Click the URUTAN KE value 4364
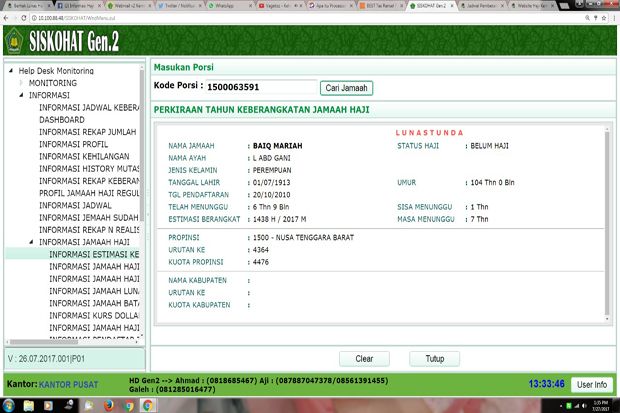This screenshot has width=620, height=413. [x=261, y=250]
